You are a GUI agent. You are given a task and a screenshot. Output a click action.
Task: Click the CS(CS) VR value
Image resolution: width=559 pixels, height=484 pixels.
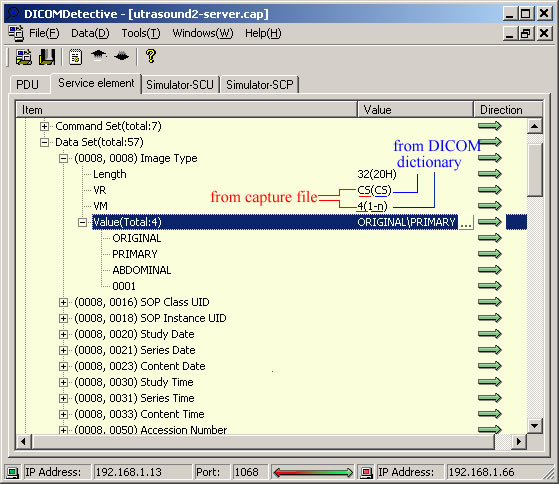point(374,191)
